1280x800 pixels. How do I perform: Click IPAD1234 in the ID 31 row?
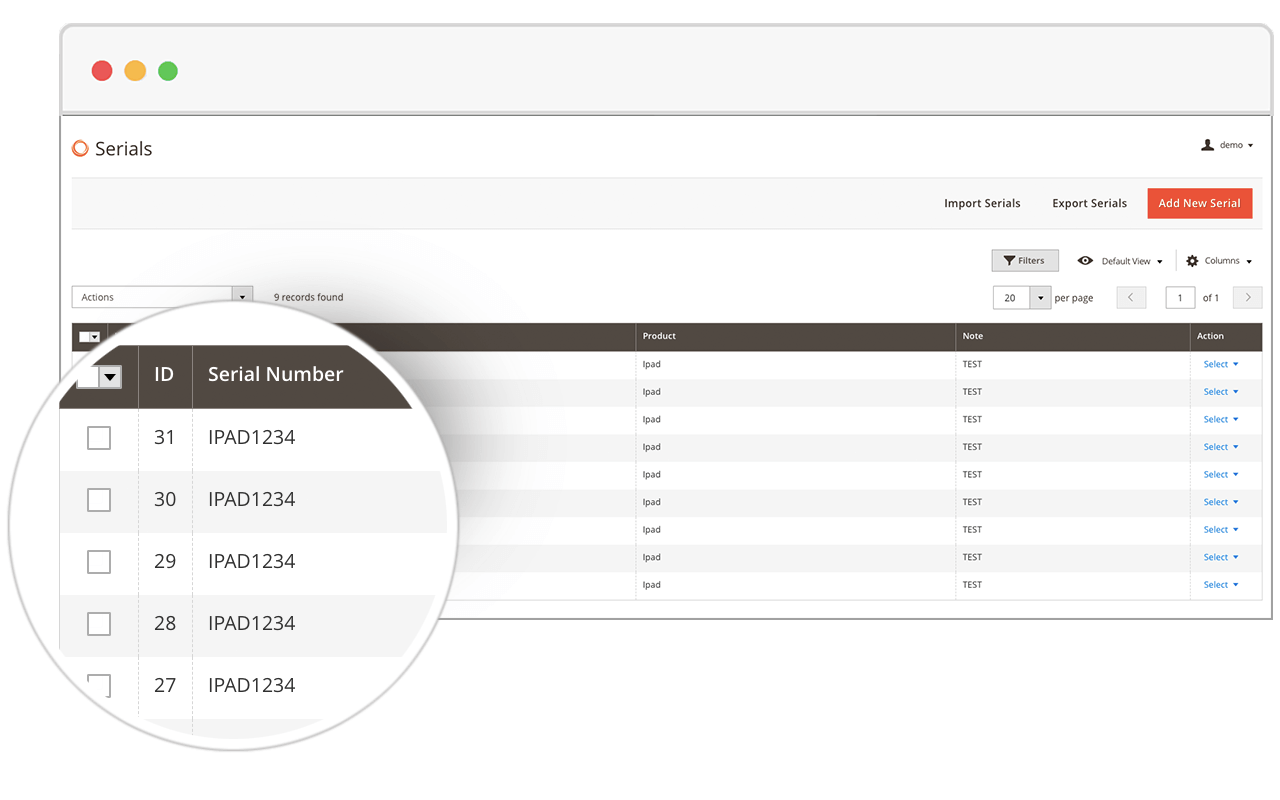pos(251,437)
